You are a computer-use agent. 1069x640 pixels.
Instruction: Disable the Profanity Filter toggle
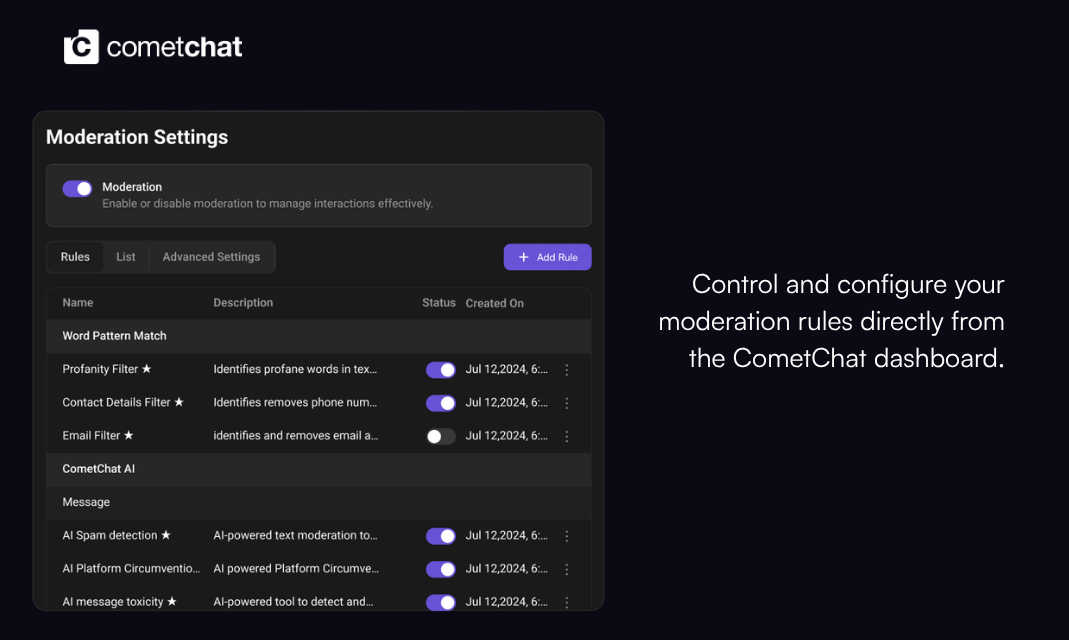pyautogui.click(x=440, y=369)
